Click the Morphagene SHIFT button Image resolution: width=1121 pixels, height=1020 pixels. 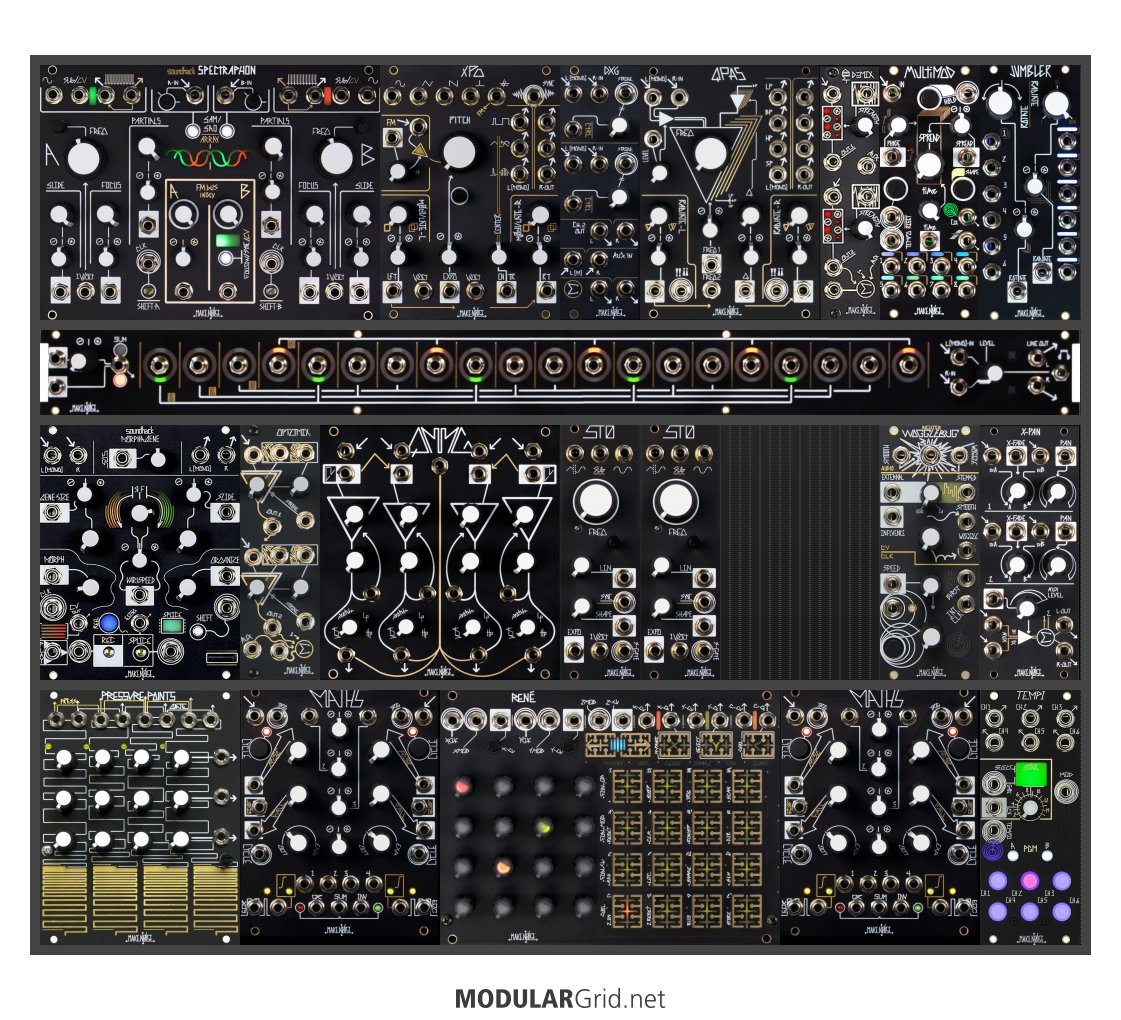pos(197,632)
